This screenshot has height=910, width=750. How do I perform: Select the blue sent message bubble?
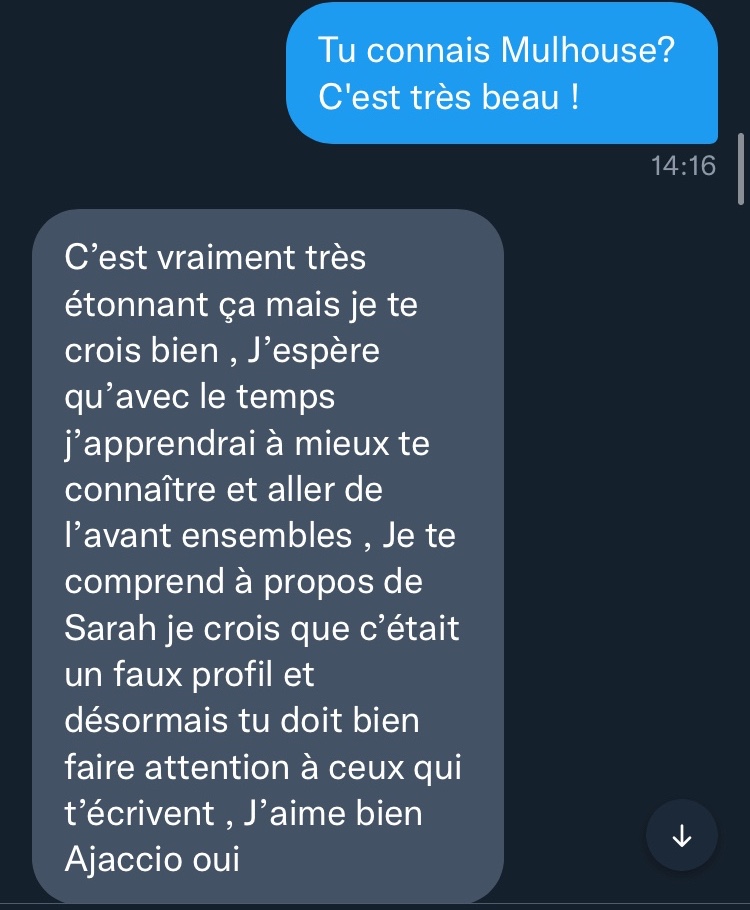coord(502,73)
